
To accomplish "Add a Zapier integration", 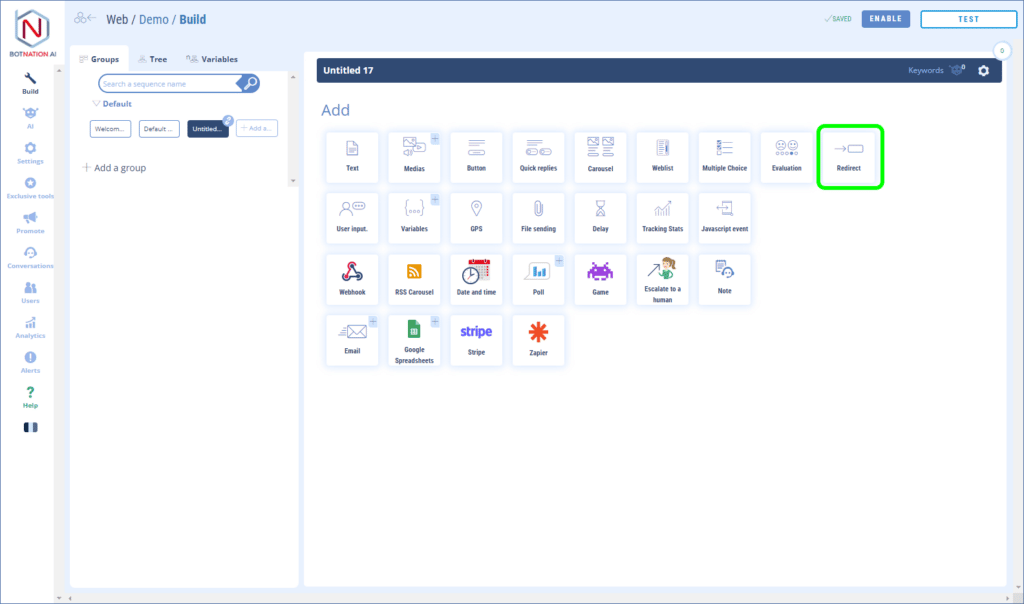I will (538, 340).
